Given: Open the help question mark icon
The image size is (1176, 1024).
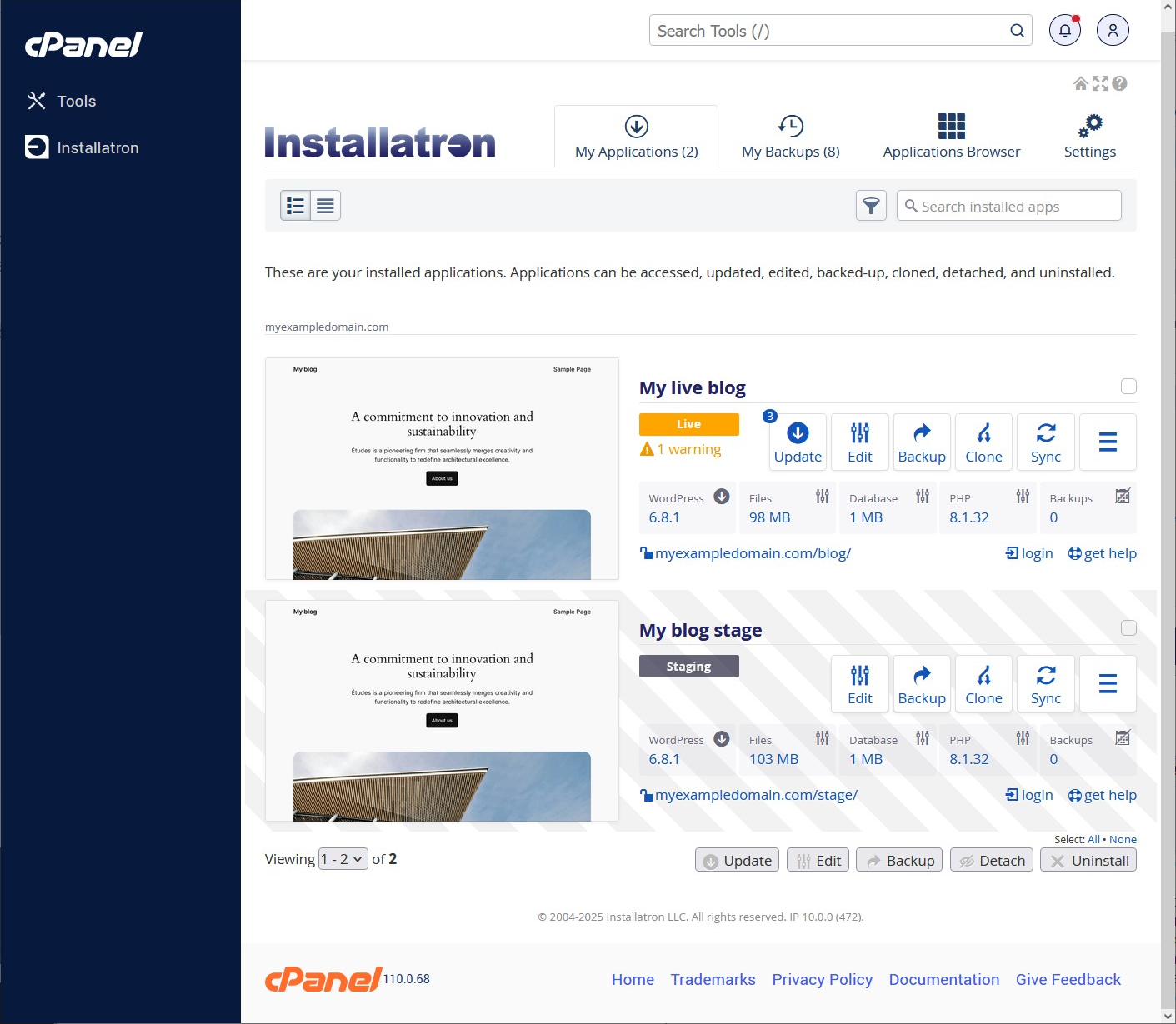Looking at the screenshot, I should (x=1120, y=83).
